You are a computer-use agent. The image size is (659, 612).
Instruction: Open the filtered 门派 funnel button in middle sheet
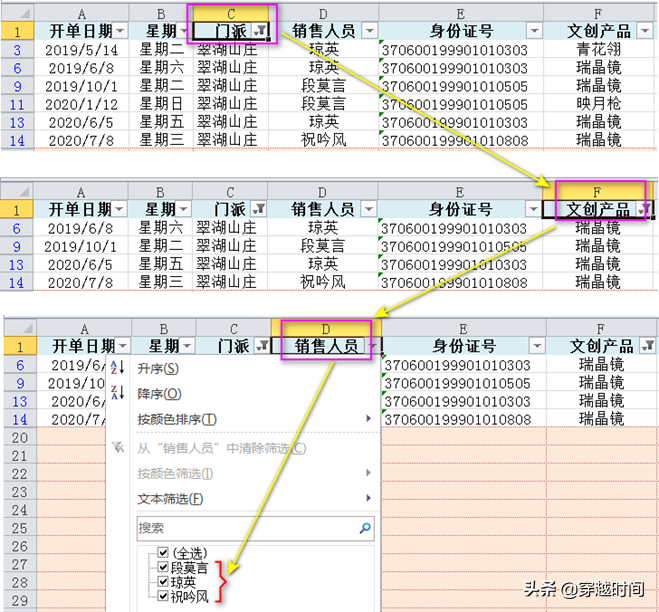coord(258,209)
